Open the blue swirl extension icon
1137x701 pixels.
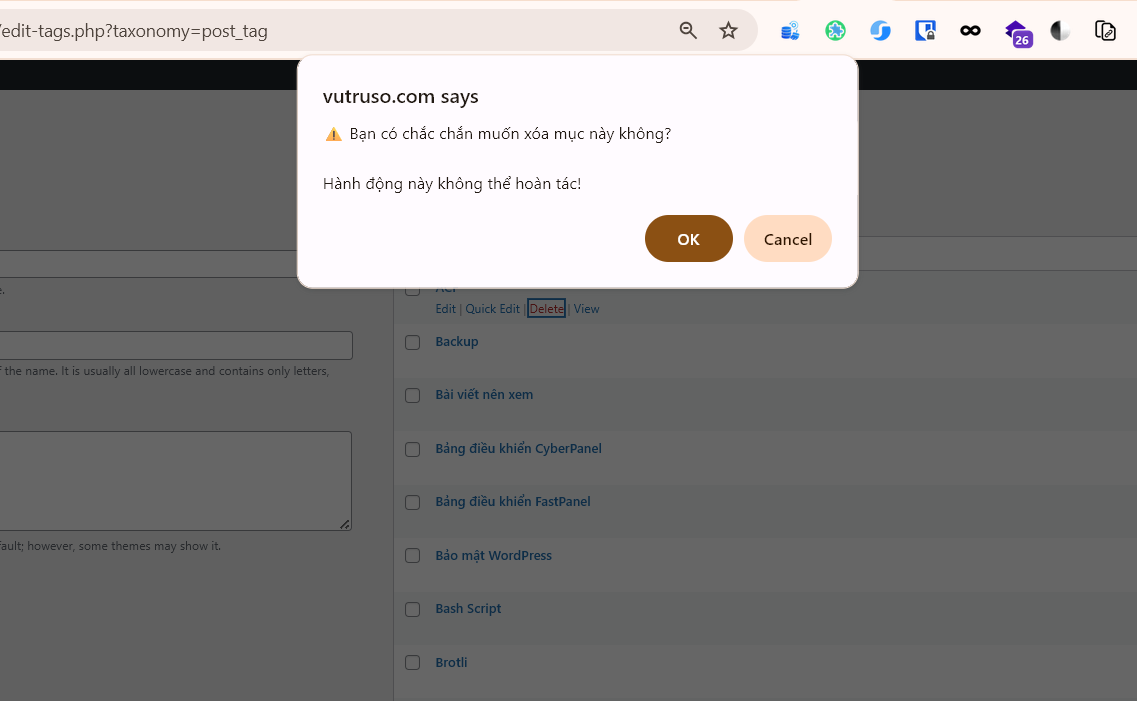tap(880, 31)
